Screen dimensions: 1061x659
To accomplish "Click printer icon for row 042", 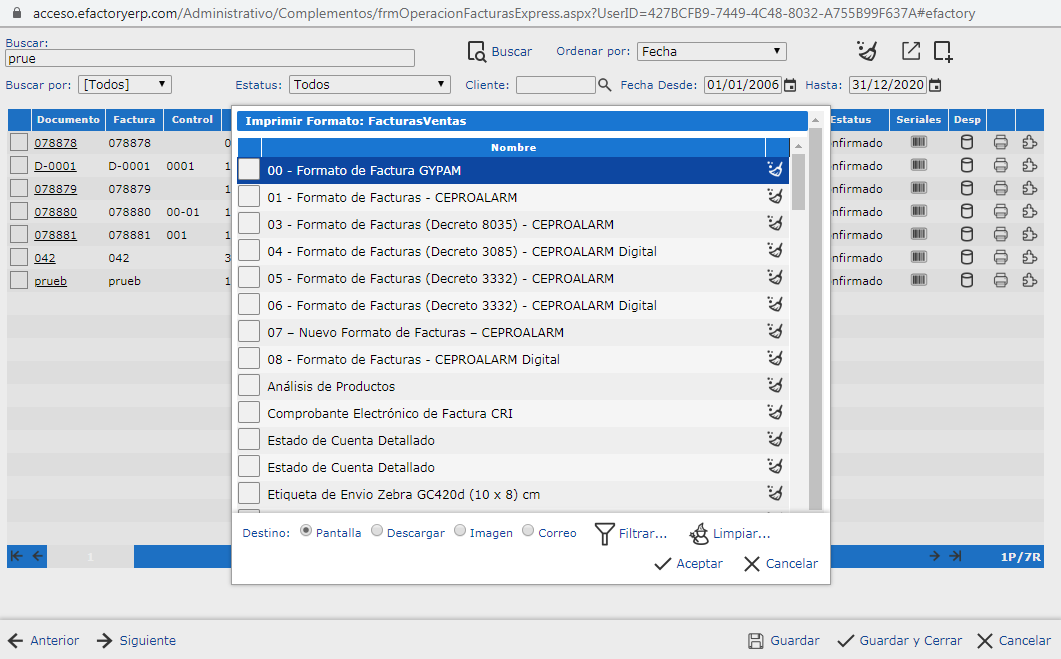I will pos(1001,257).
